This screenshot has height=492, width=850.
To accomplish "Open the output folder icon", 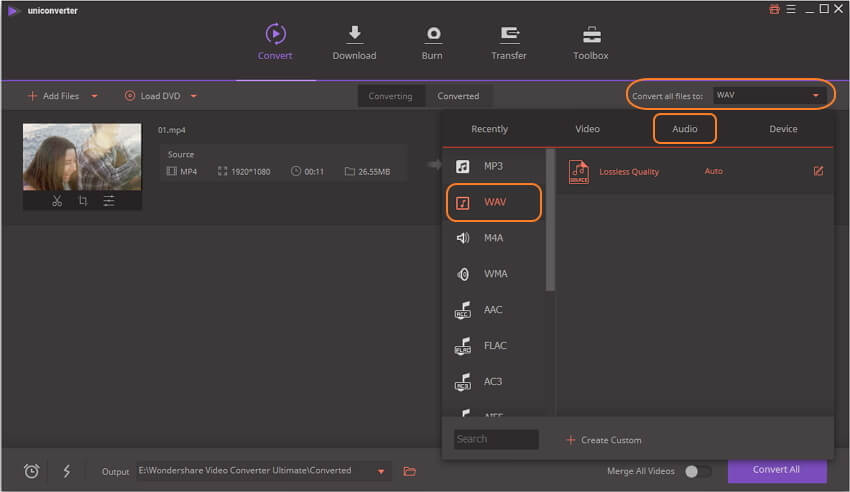I will point(410,471).
